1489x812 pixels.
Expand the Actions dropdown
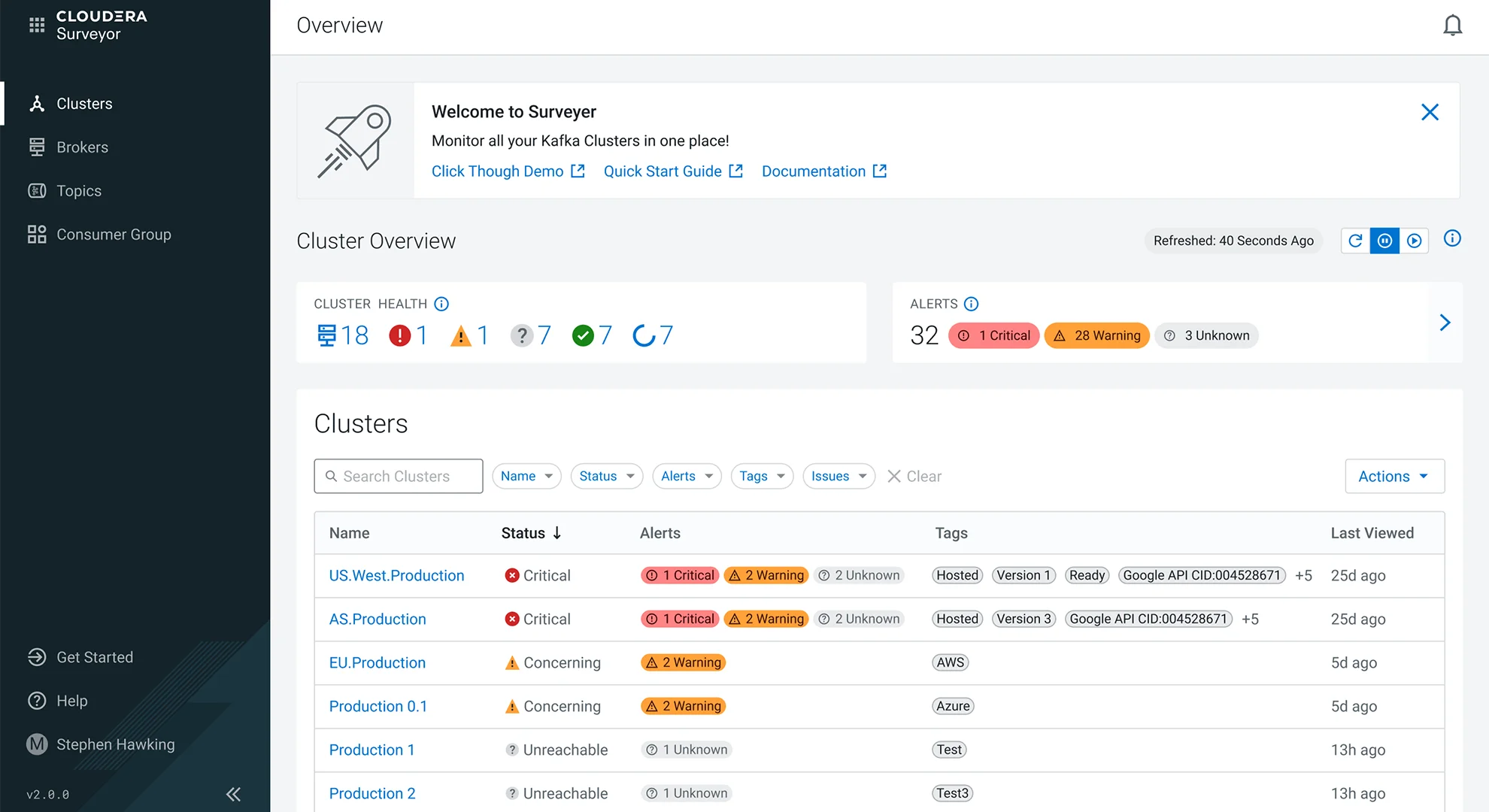(x=1393, y=476)
